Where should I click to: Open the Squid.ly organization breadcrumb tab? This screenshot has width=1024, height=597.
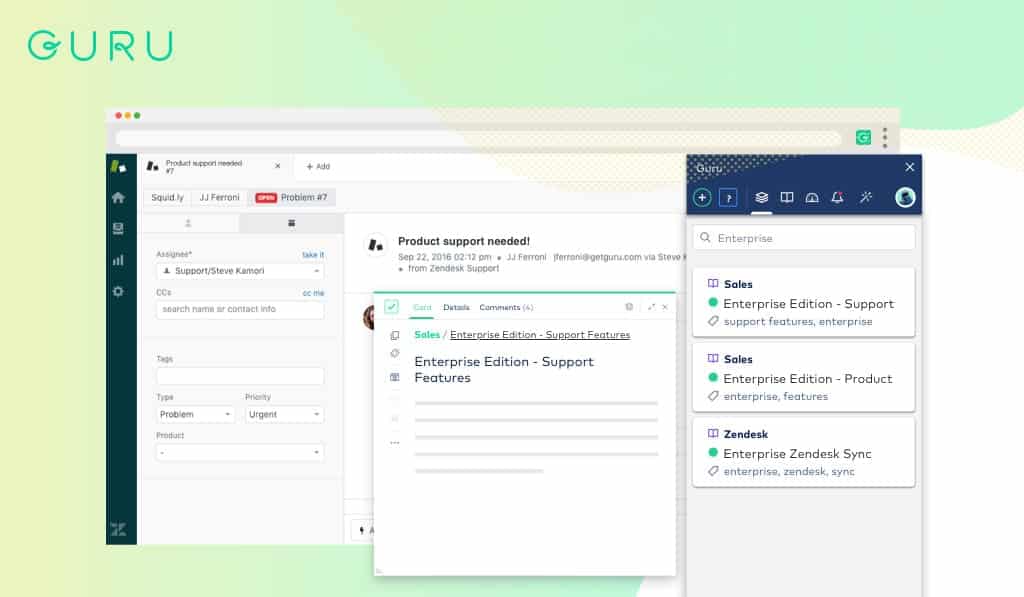(168, 197)
